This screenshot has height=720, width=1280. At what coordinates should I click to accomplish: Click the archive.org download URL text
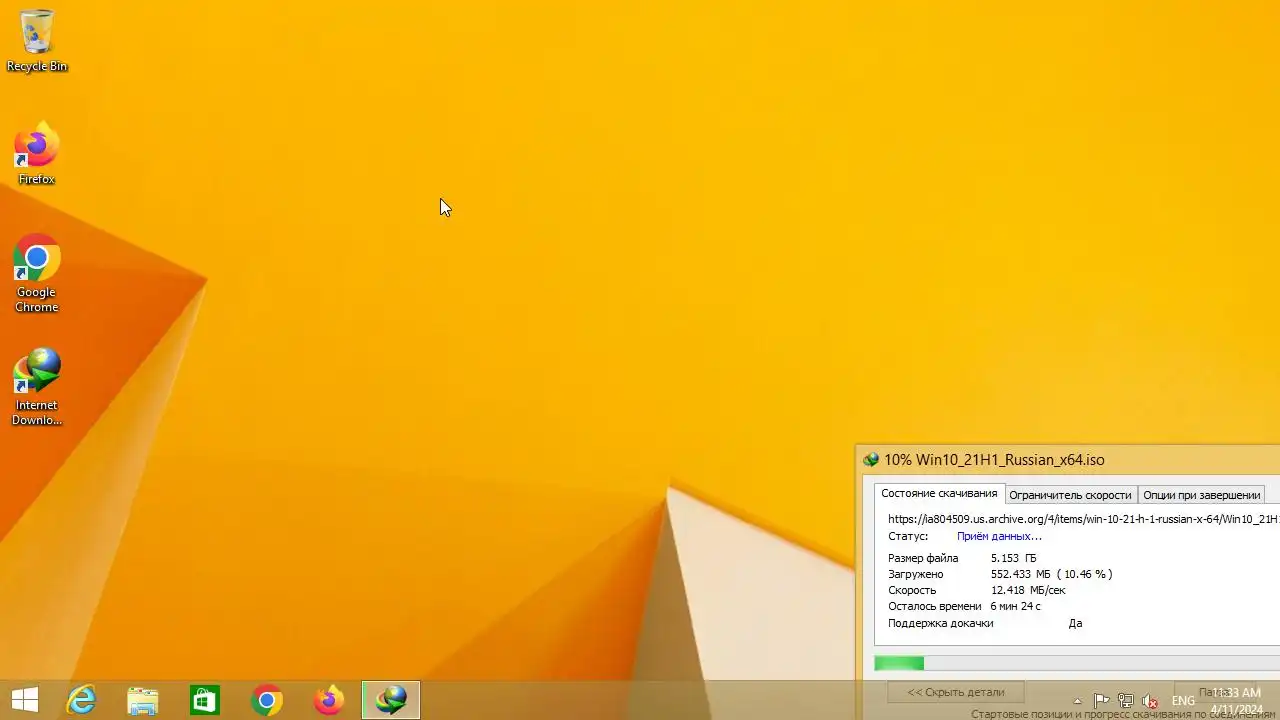[x=1083, y=519]
